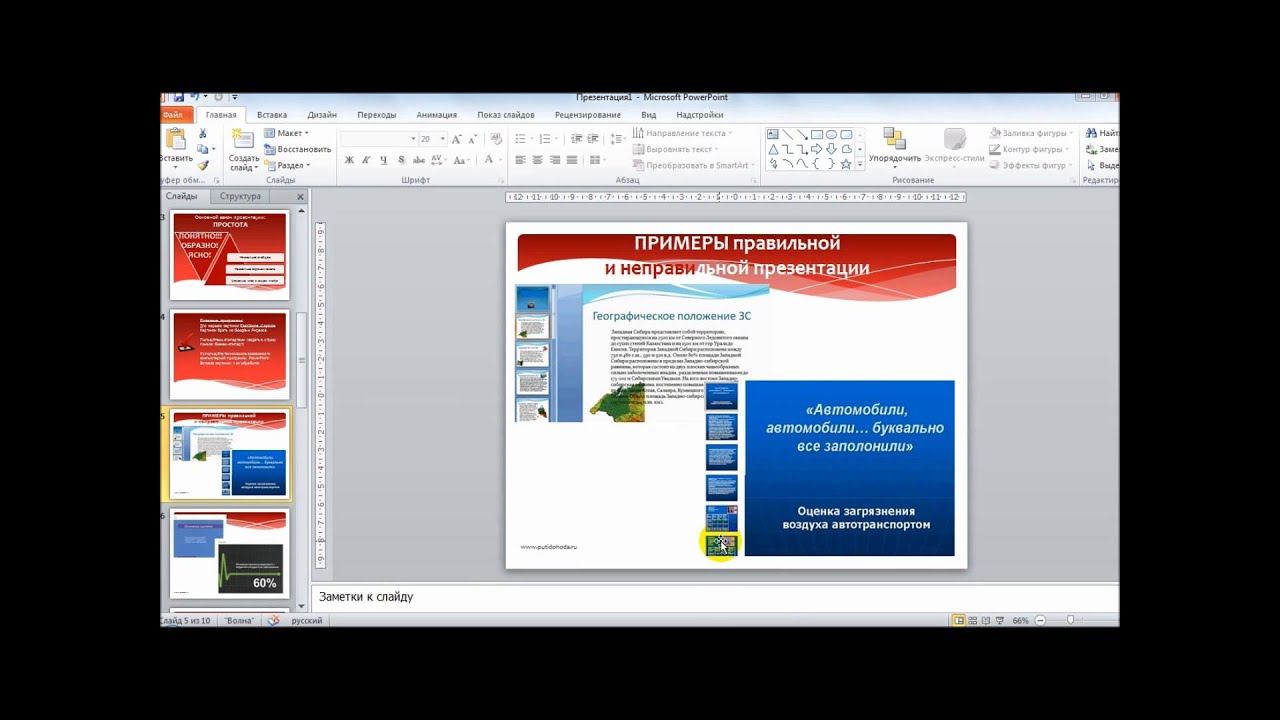Click the Clear formatting icon
Viewport: 1280px width, 720px height.
click(496, 139)
